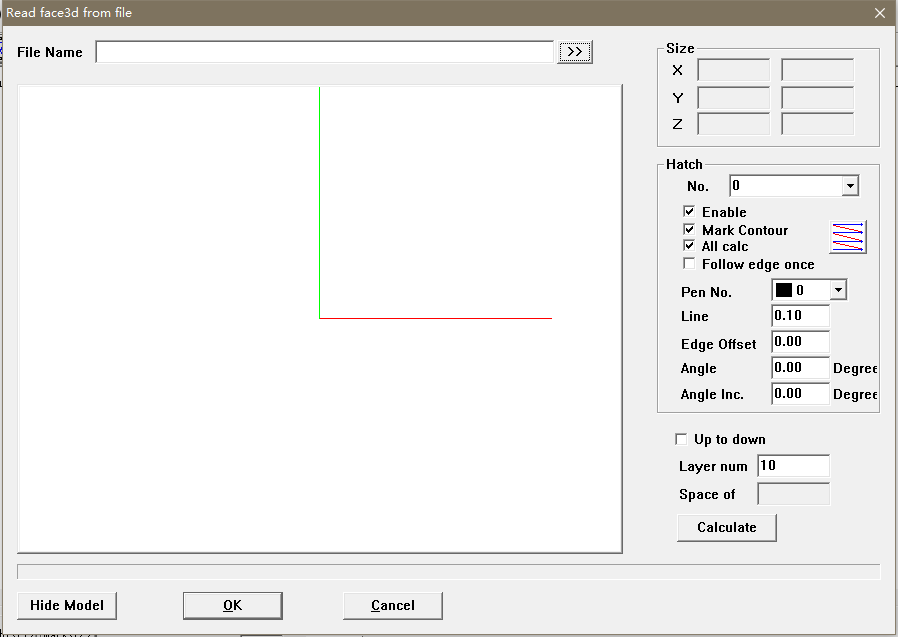Confirm with the OK button
This screenshot has width=898, height=637.
pyautogui.click(x=233, y=605)
